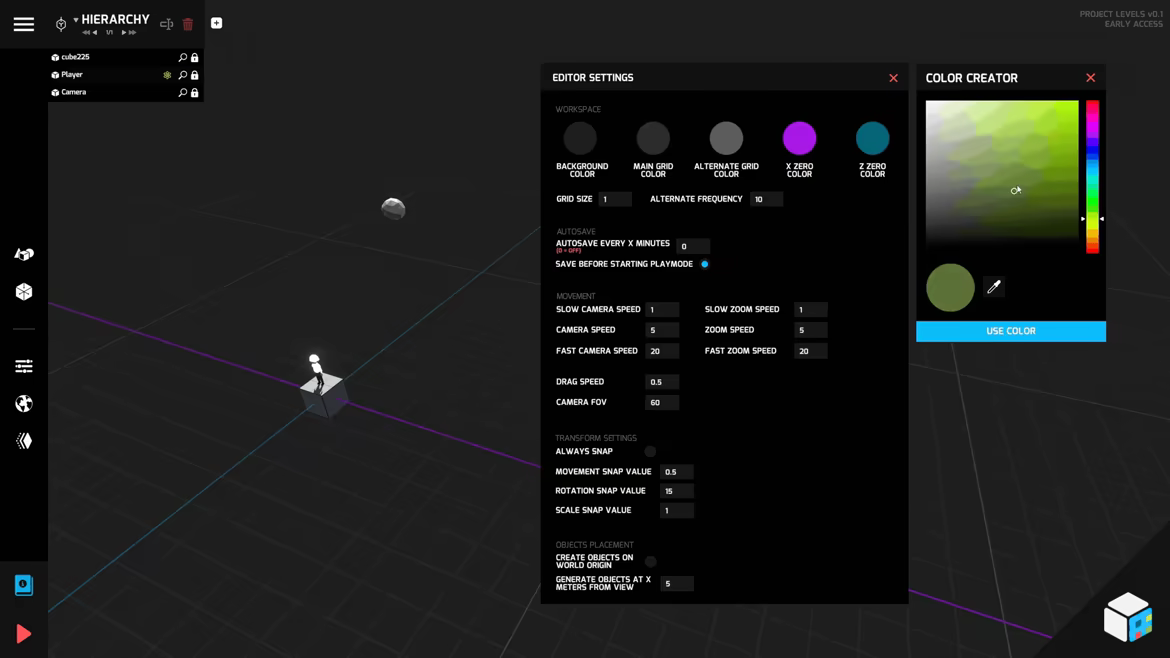The image size is (1170, 658).
Task: Click the cube logo in bottom-right corner
Action: (x=1127, y=617)
